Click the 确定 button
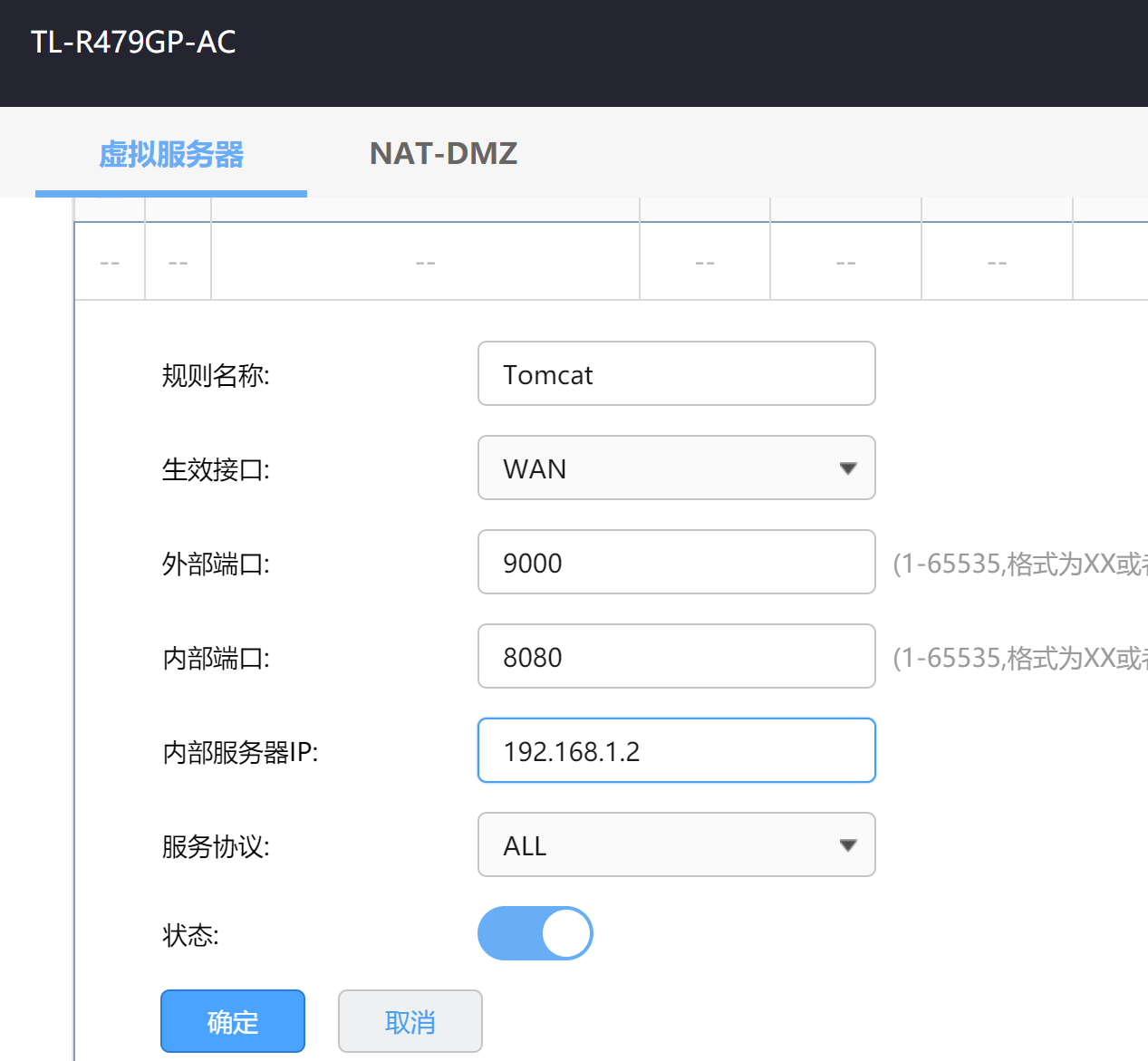 click(x=233, y=1021)
